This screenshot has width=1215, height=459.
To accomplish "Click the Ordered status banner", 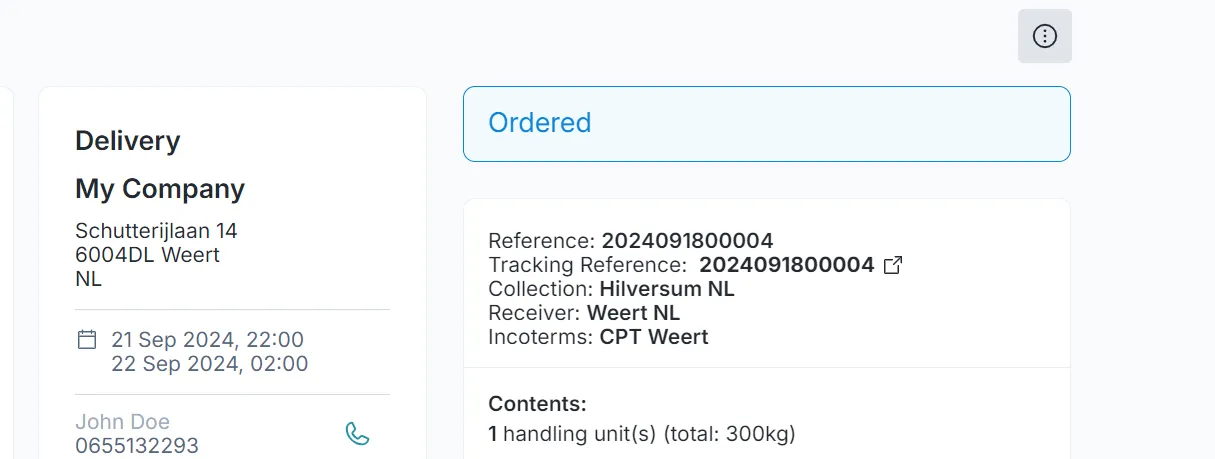I will click(767, 124).
